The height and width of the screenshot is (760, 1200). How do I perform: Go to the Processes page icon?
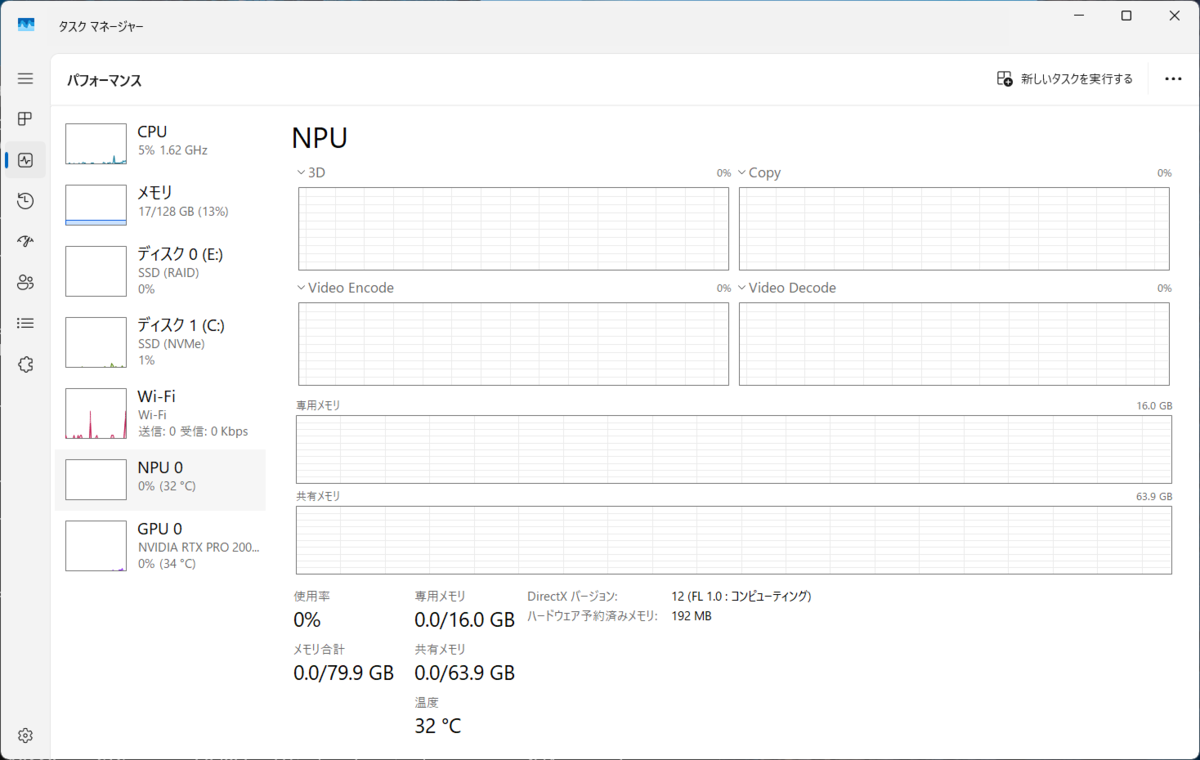click(x=25, y=119)
